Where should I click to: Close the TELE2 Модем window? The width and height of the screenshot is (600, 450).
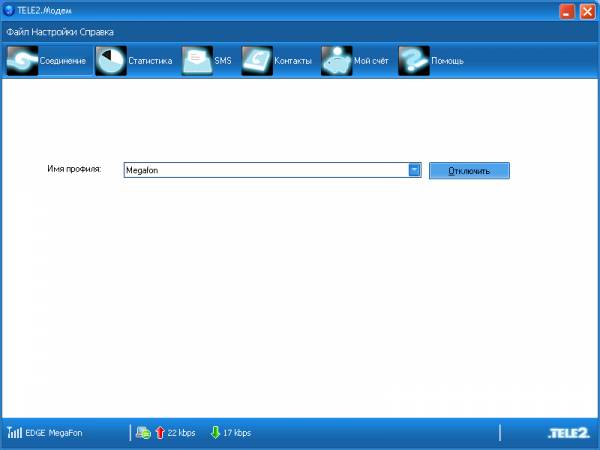[x=587, y=11]
